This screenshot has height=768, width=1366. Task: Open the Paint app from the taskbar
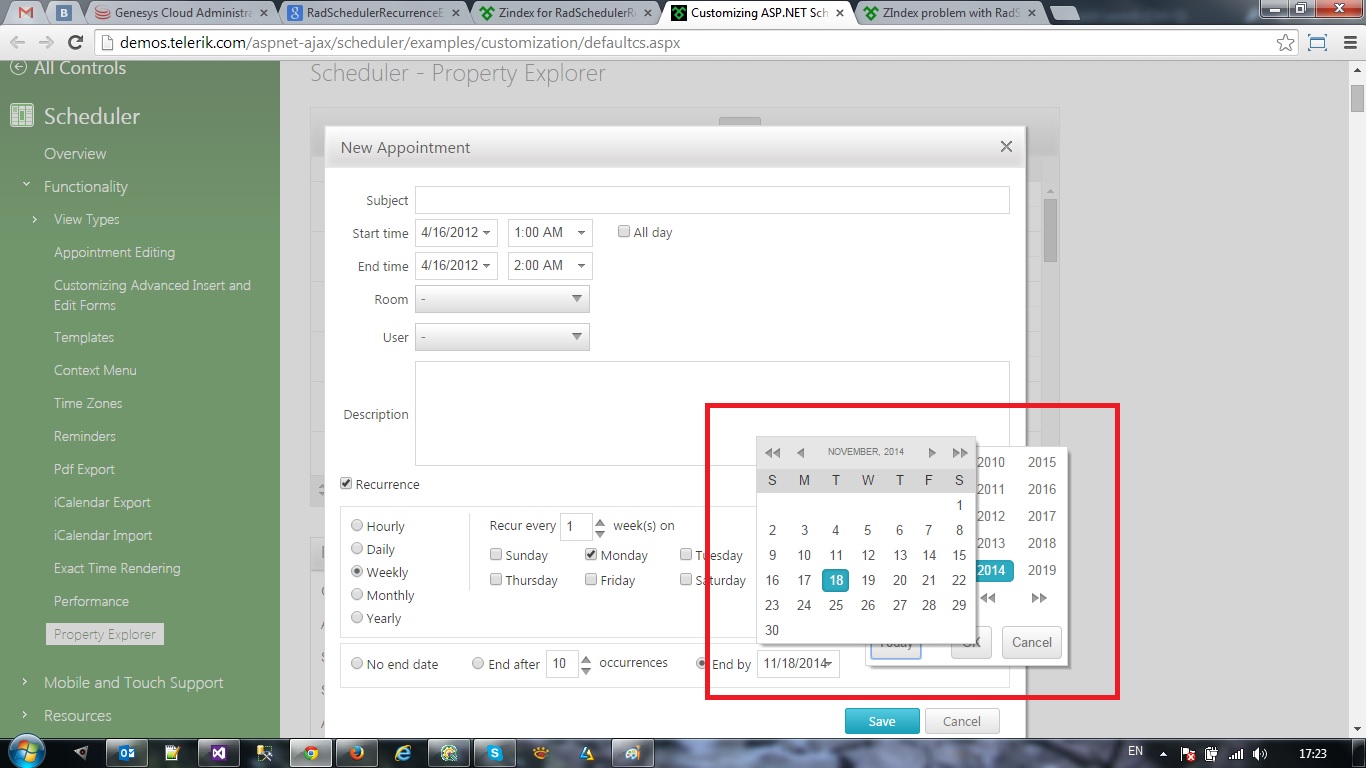point(632,753)
